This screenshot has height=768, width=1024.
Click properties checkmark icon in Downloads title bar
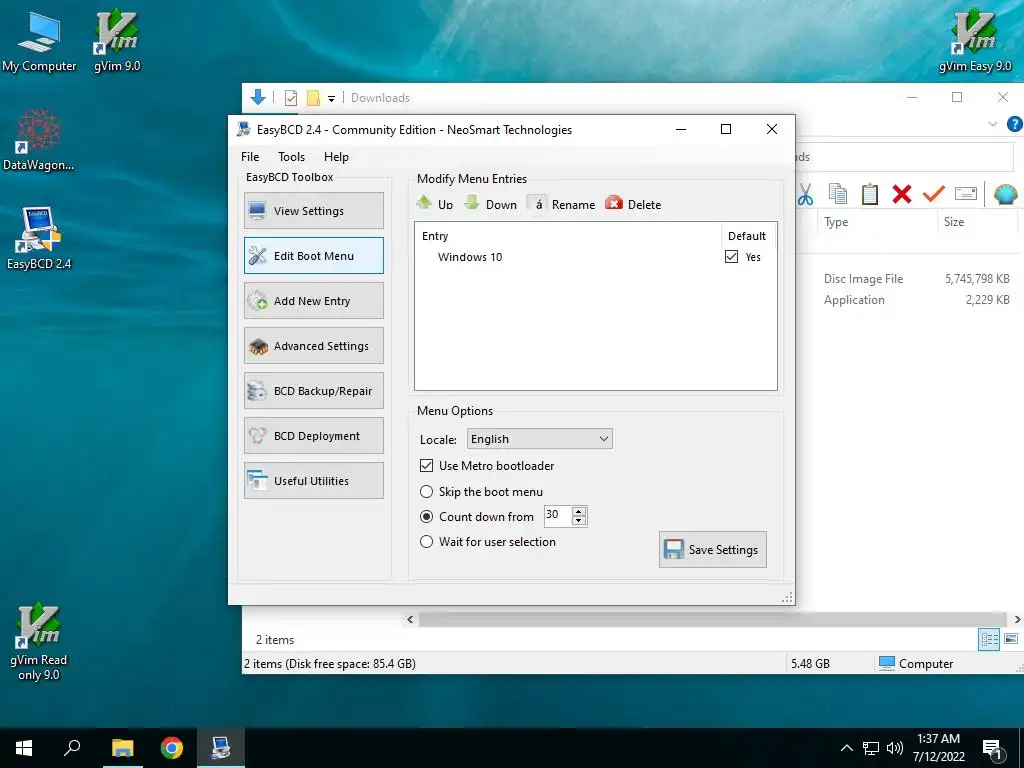(291, 98)
